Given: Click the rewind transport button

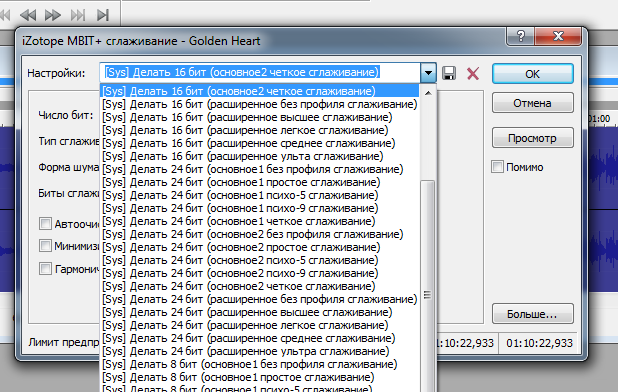Looking at the screenshot, I should tap(28, 15).
